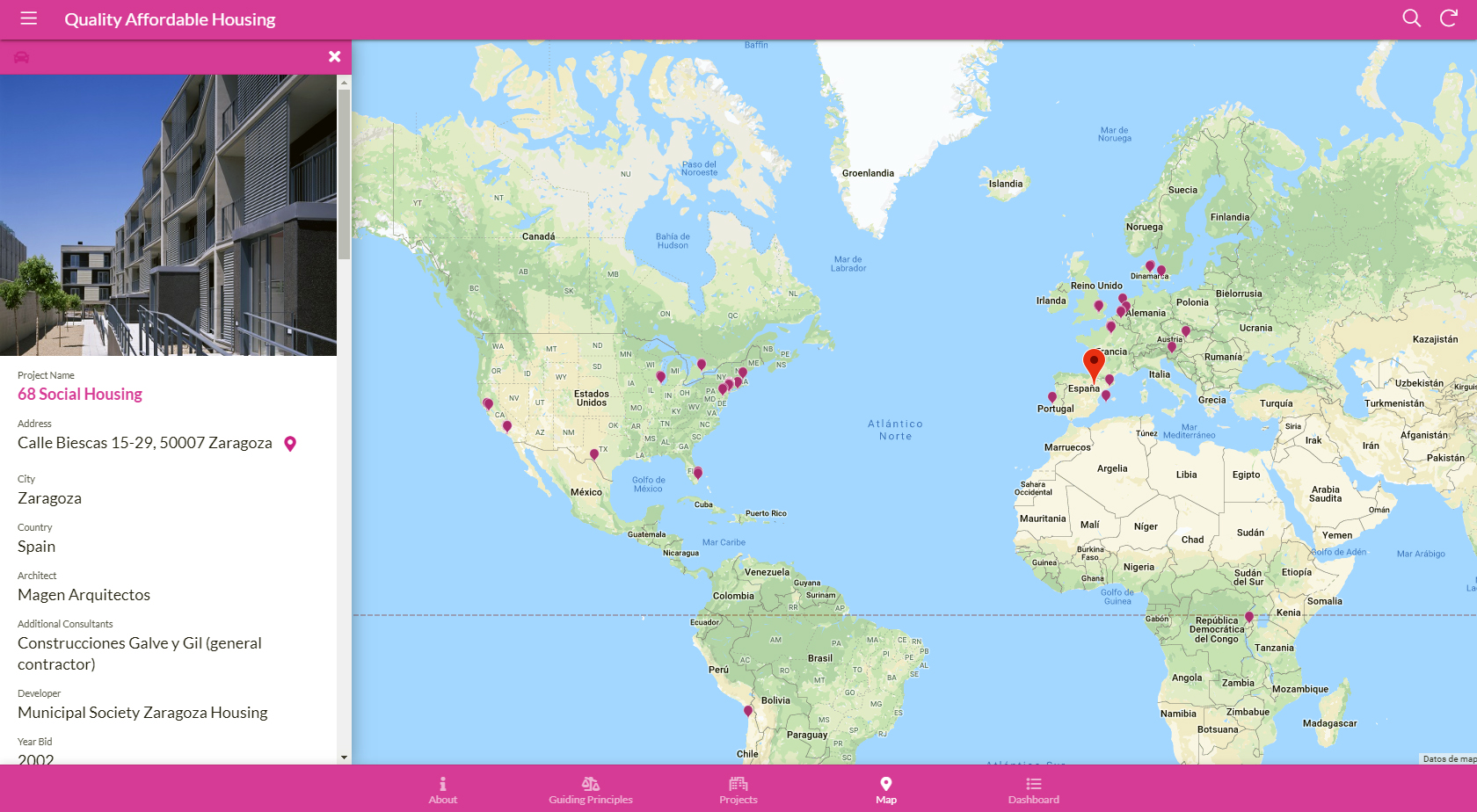
Task: Click the map pin in Portugal
Action: pos(1052,398)
